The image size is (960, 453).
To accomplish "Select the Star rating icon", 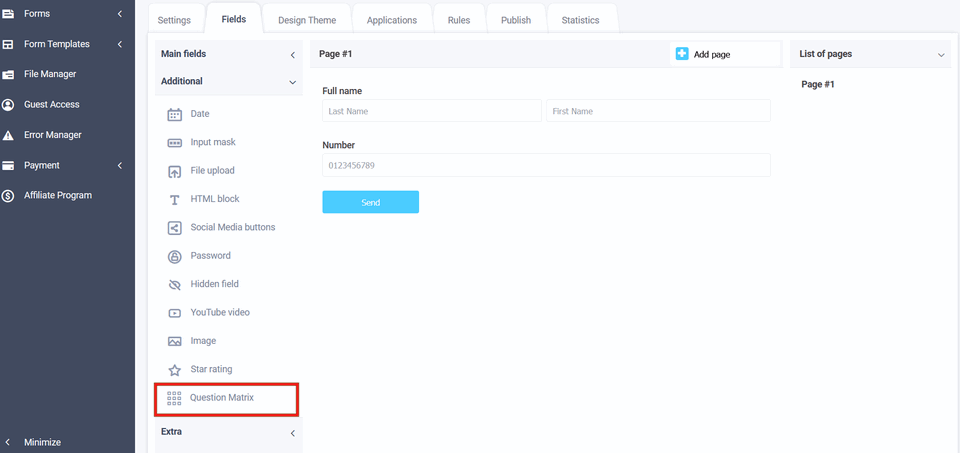I will [174, 370].
